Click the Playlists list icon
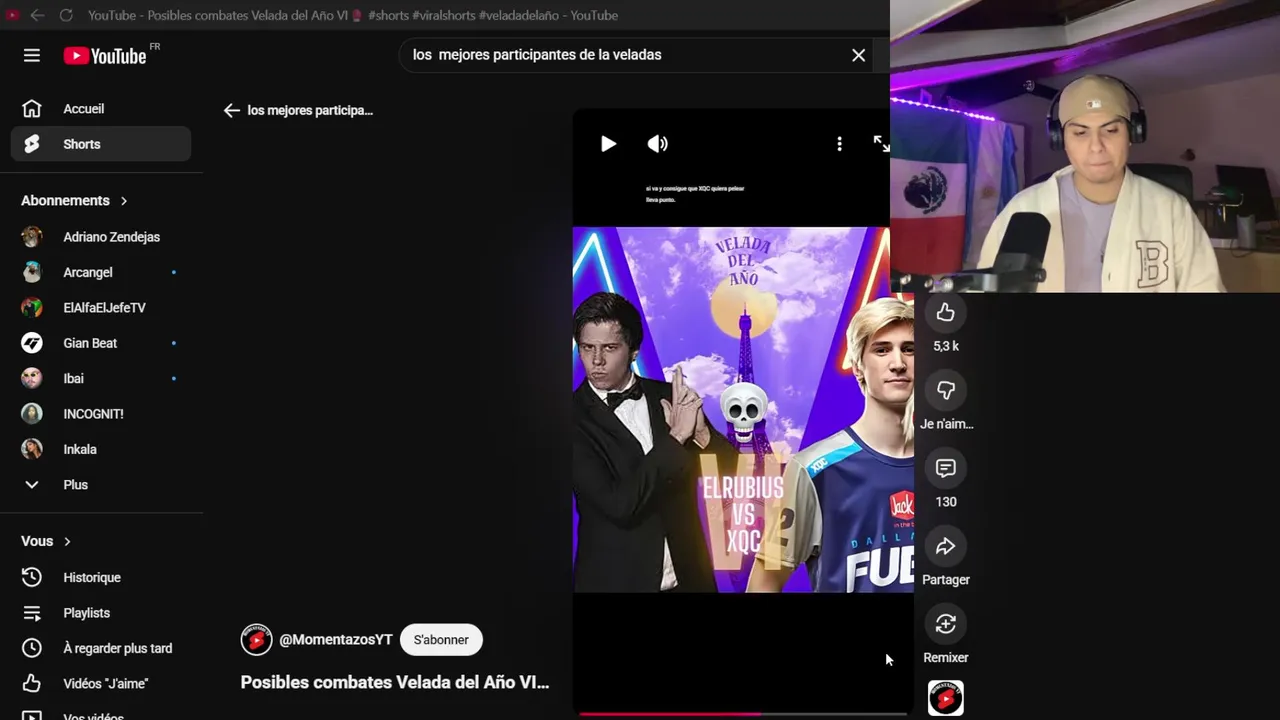Viewport: 1280px width, 720px height. 32,613
